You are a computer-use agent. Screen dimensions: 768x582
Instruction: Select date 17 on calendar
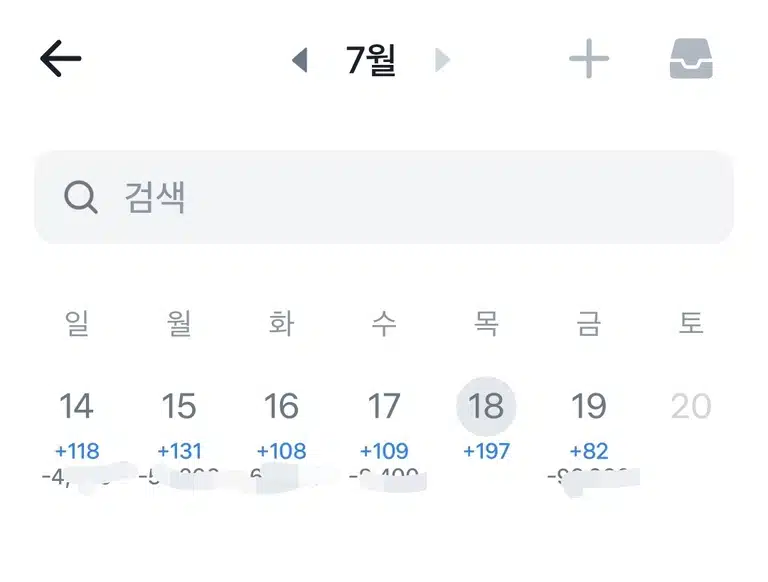coord(384,406)
